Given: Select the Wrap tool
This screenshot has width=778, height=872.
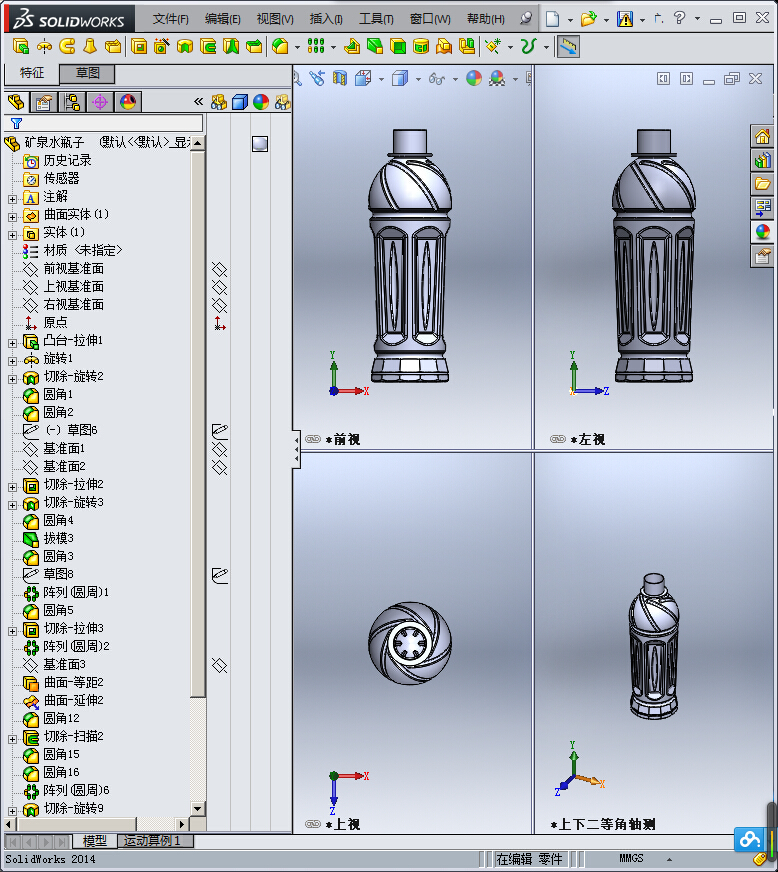Looking at the screenshot, I should (421, 47).
